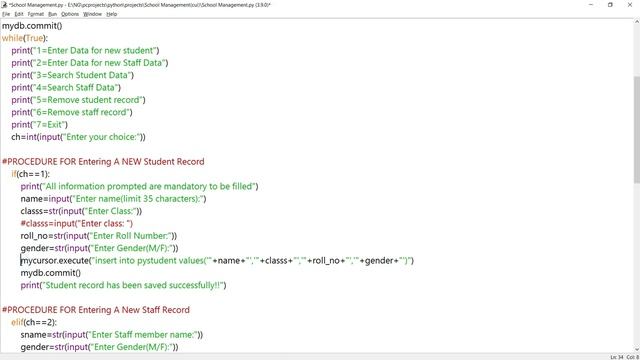Viewport: 640px width, 360px height.
Task: Open the Format menu
Action: click(36, 14)
